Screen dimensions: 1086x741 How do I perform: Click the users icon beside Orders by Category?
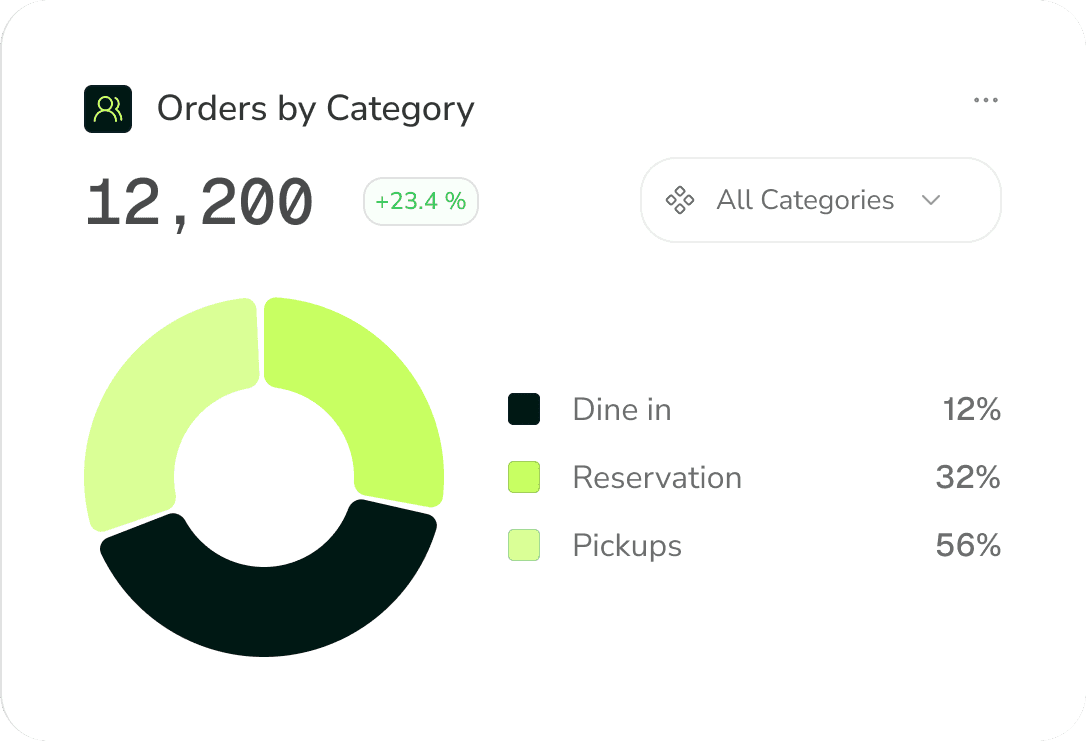tap(108, 109)
